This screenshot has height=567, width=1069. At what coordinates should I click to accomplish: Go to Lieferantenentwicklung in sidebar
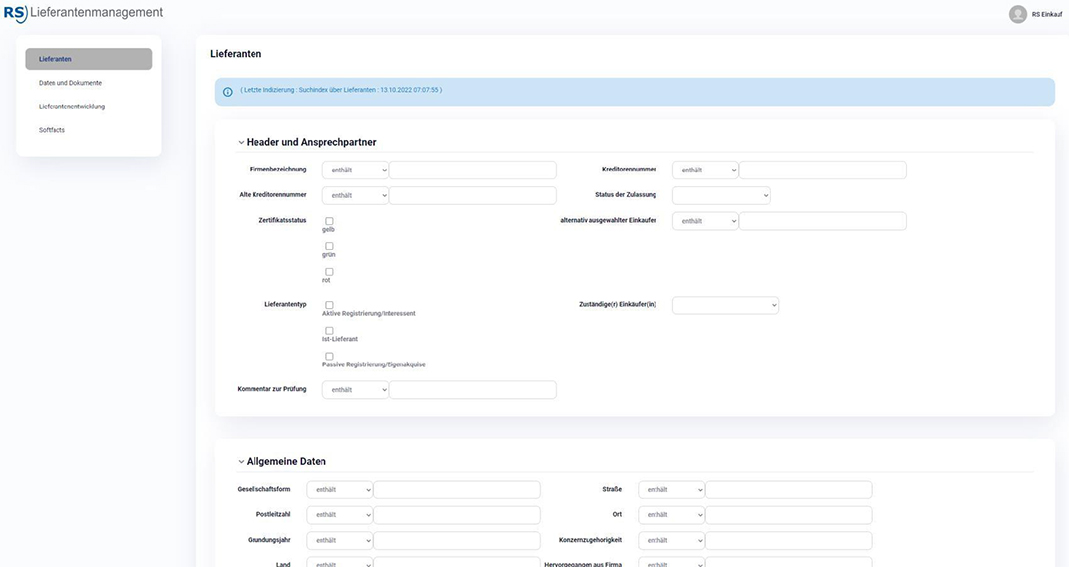72,106
